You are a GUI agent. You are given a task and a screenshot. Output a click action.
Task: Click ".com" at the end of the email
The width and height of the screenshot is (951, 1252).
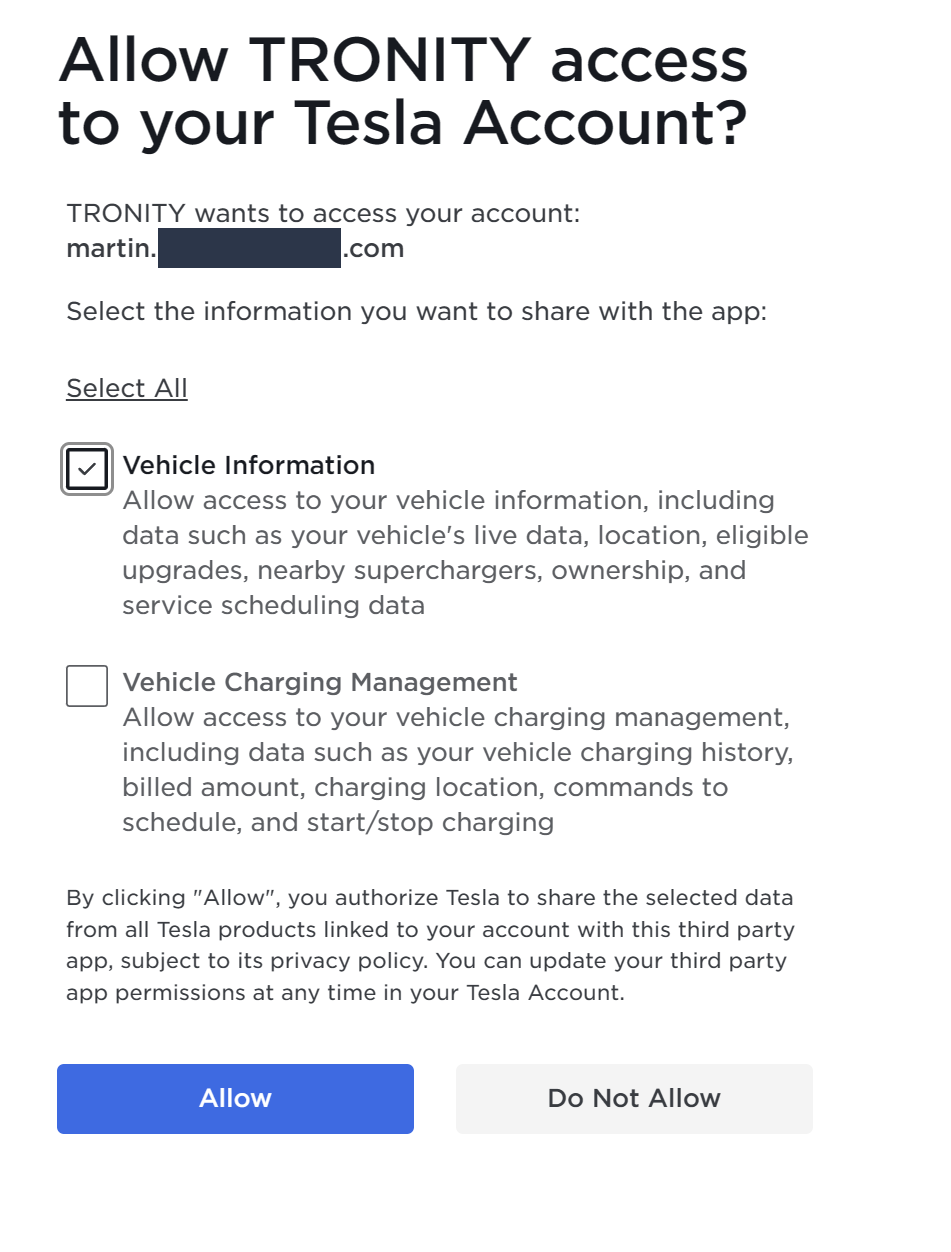373,248
